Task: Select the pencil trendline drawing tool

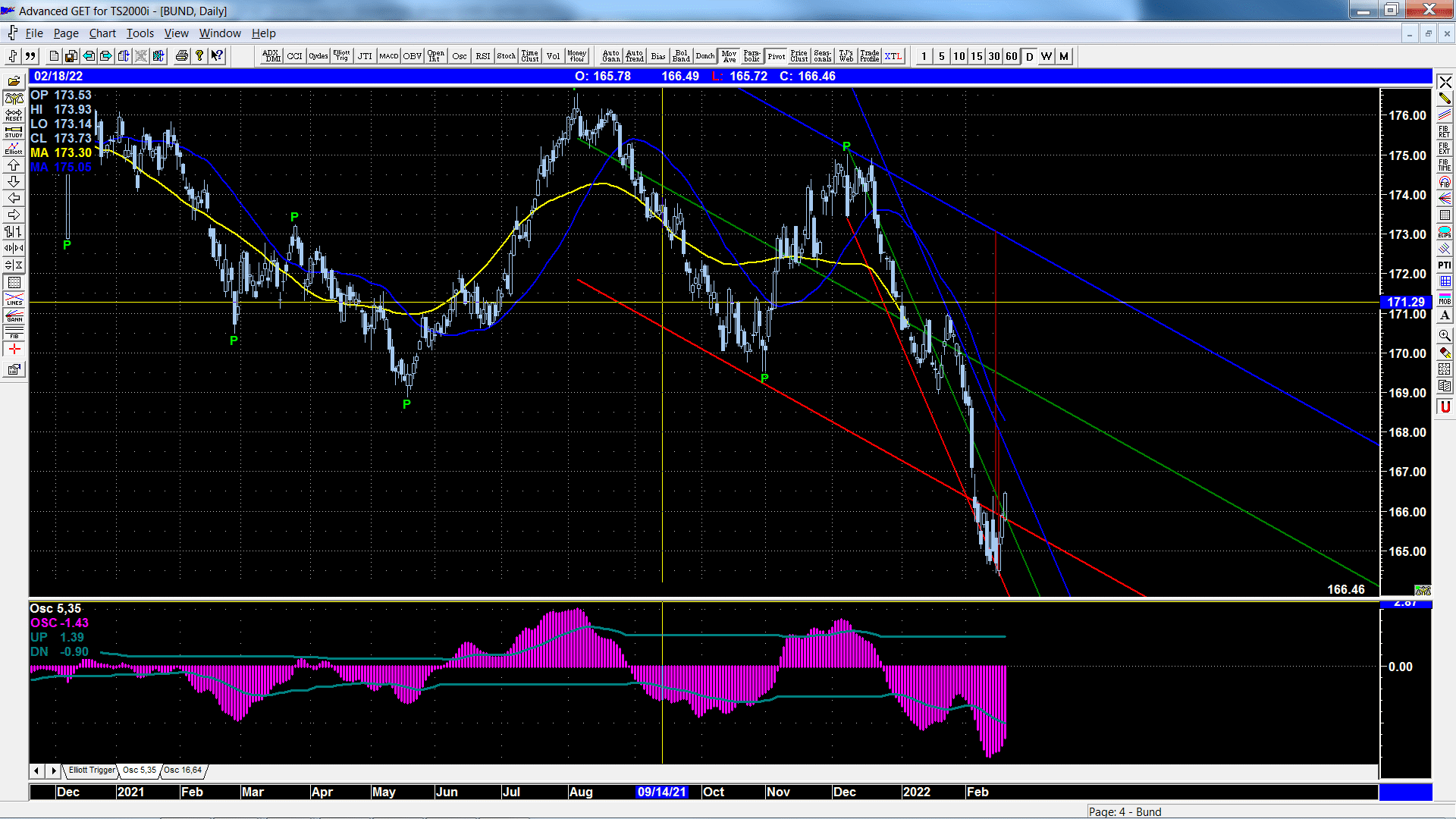Action: [x=1445, y=99]
